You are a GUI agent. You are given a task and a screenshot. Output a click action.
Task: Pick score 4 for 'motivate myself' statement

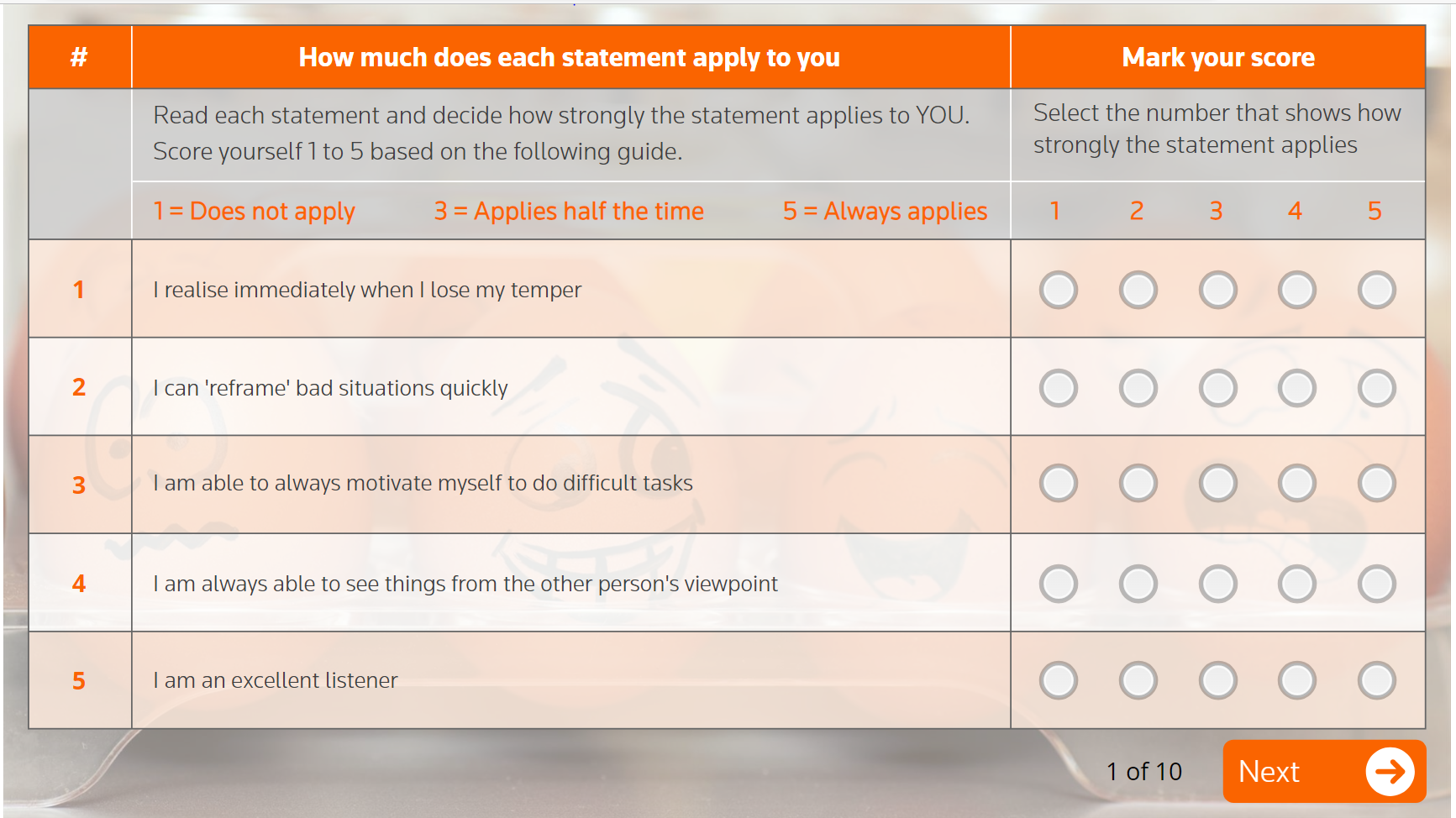(1296, 483)
